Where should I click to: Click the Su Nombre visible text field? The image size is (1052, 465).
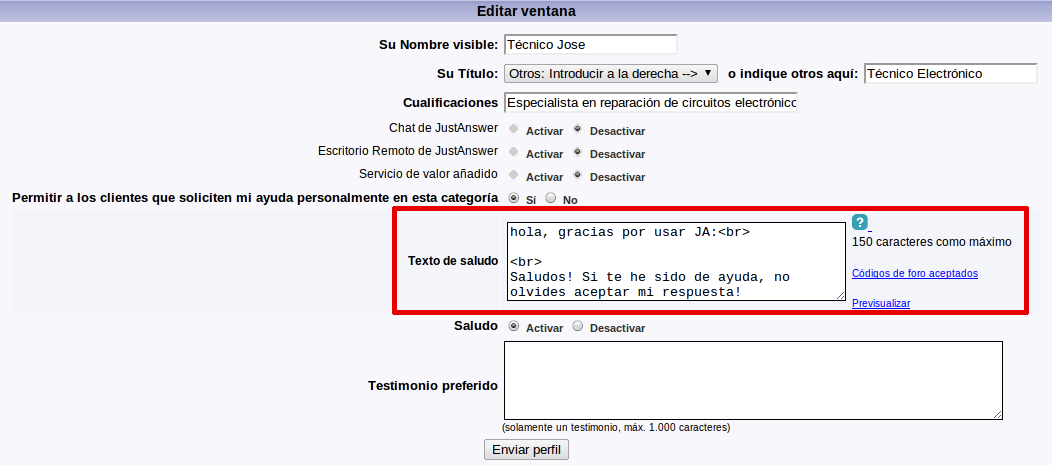(590, 45)
